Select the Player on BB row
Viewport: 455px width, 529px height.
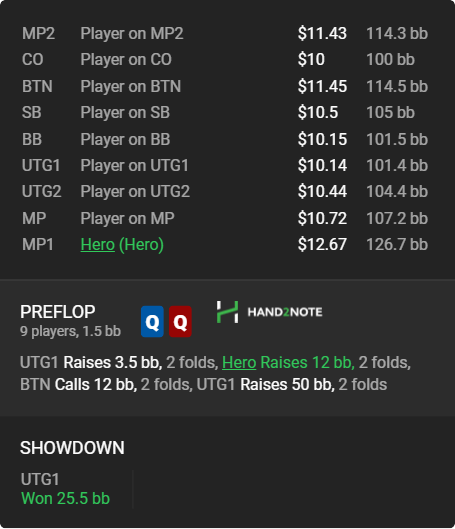225,139
